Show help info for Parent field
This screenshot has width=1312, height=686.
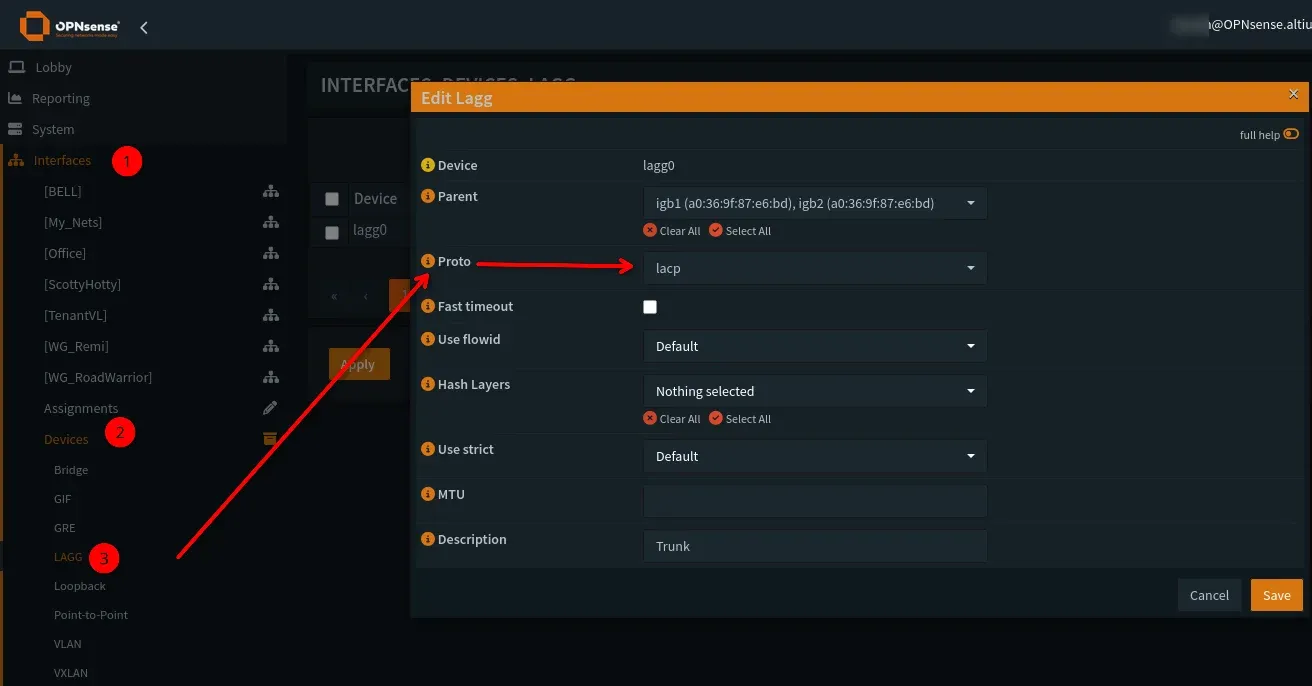pyautogui.click(x=428, y=197)
